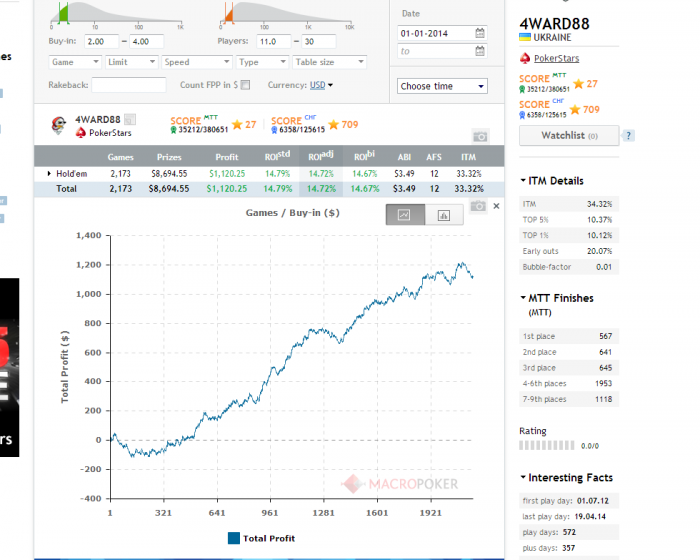Collapse the ITM Details section
This screenshot has height=560, width=700.
click(523, 180)
